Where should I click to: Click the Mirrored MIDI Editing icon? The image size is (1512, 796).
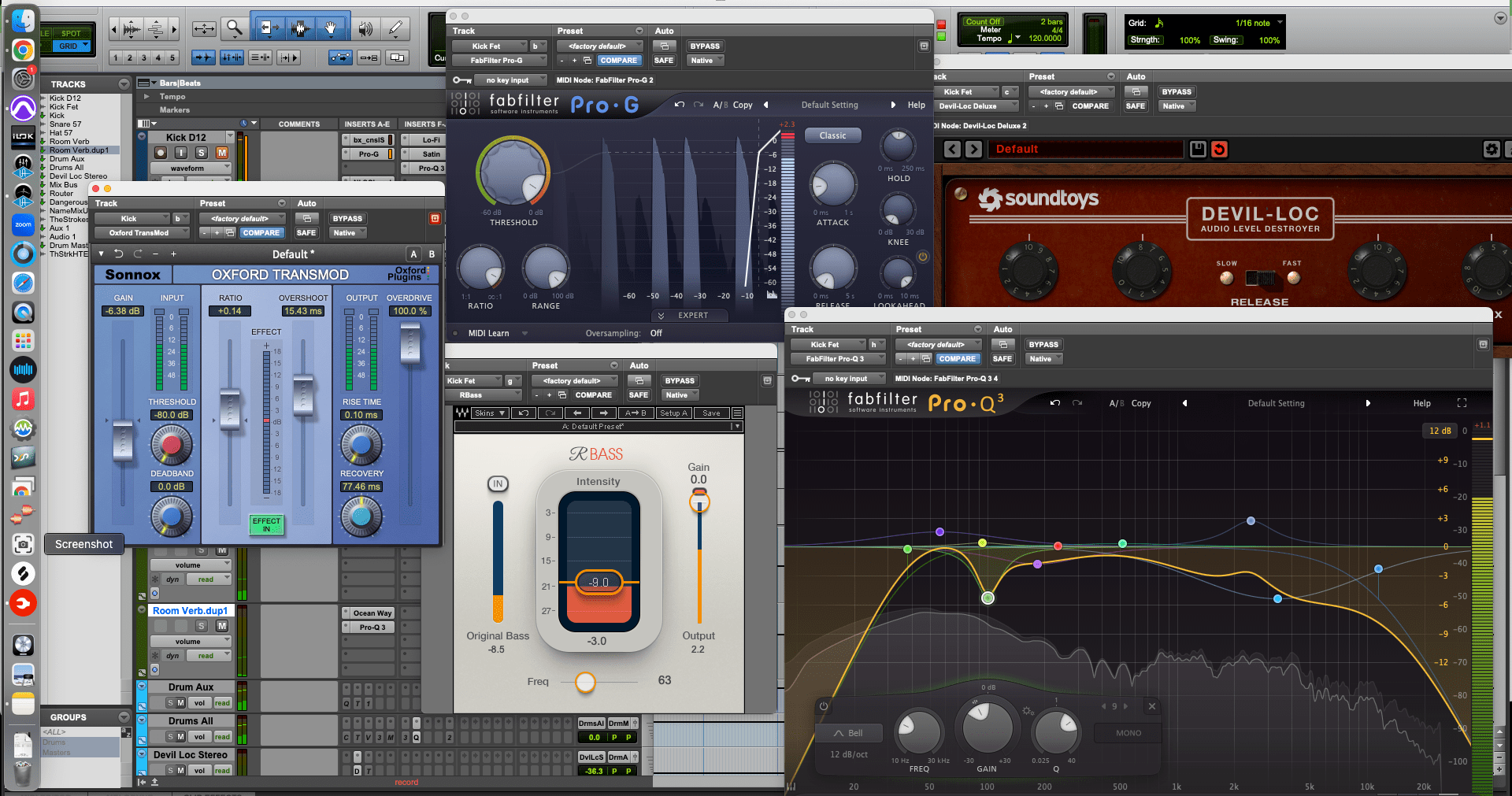pos(369,57)
